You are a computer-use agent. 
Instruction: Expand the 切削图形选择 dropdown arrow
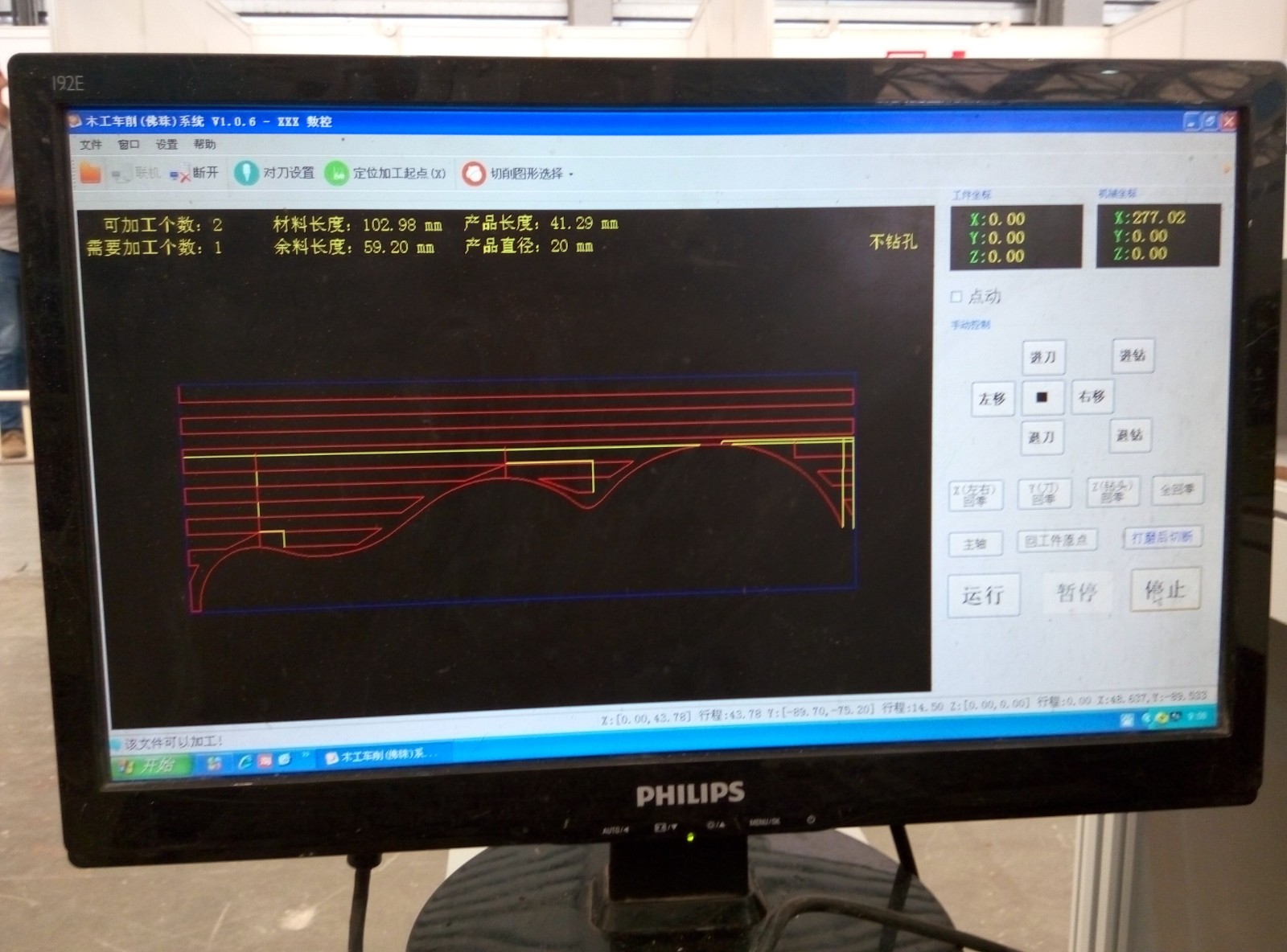(571, 174)
